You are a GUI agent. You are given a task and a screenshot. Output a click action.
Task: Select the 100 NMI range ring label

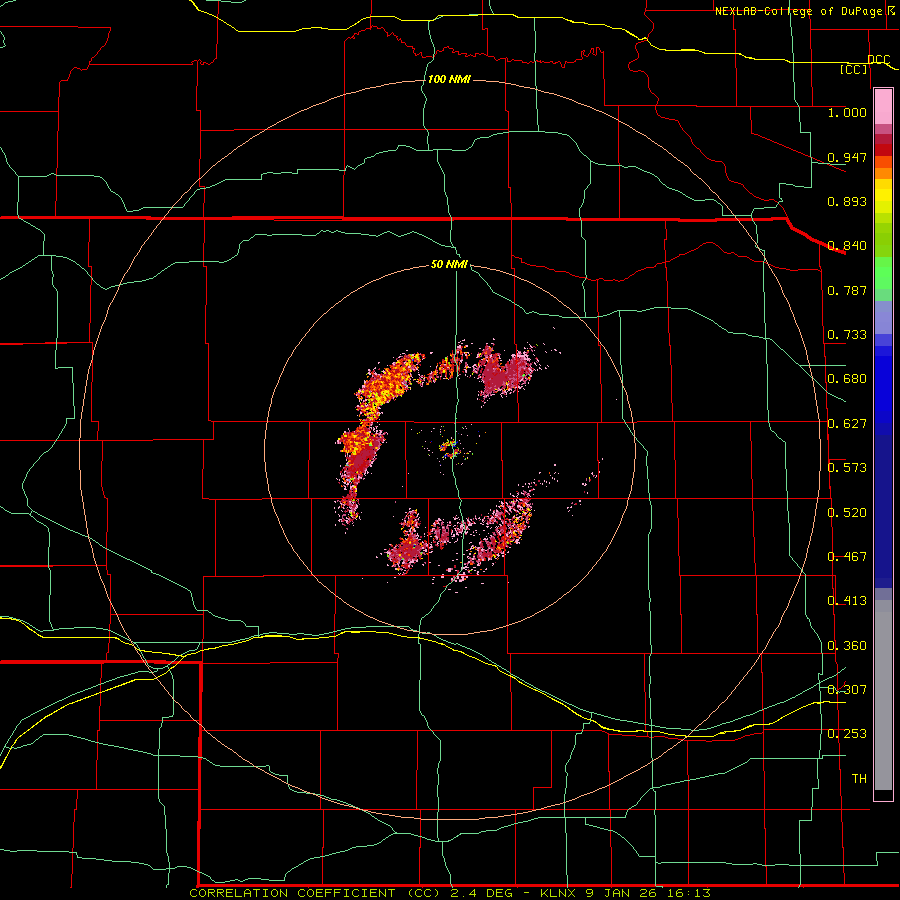449,79
